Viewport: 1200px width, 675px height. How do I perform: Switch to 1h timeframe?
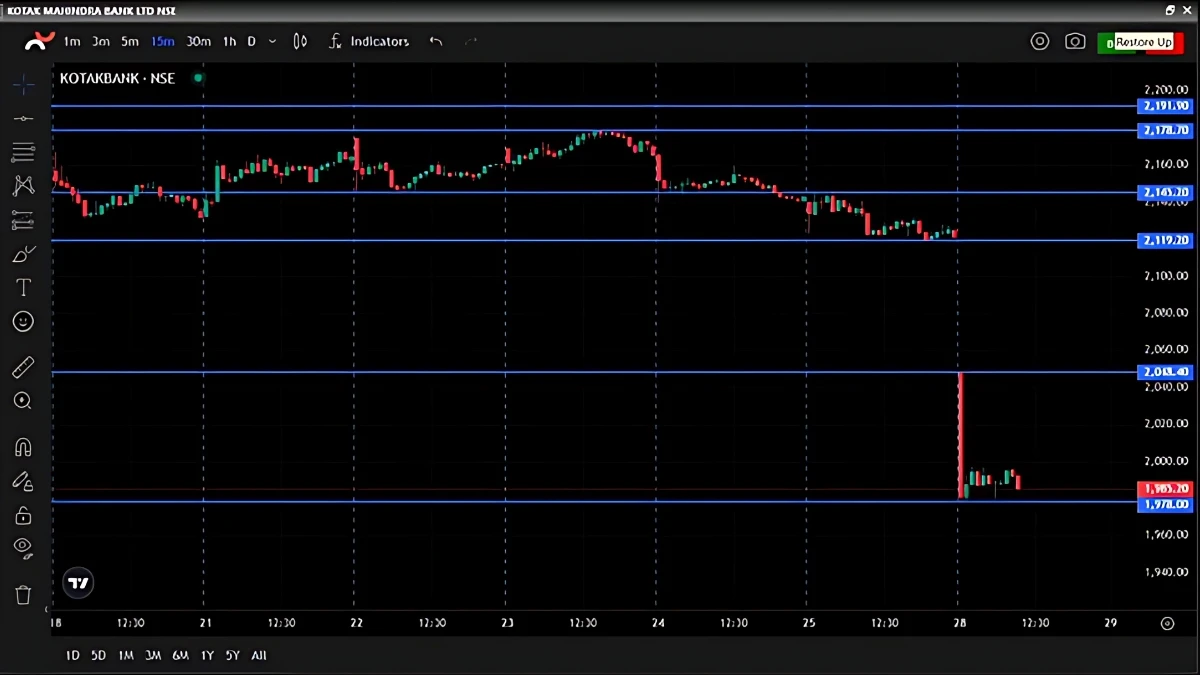[230, 41]
